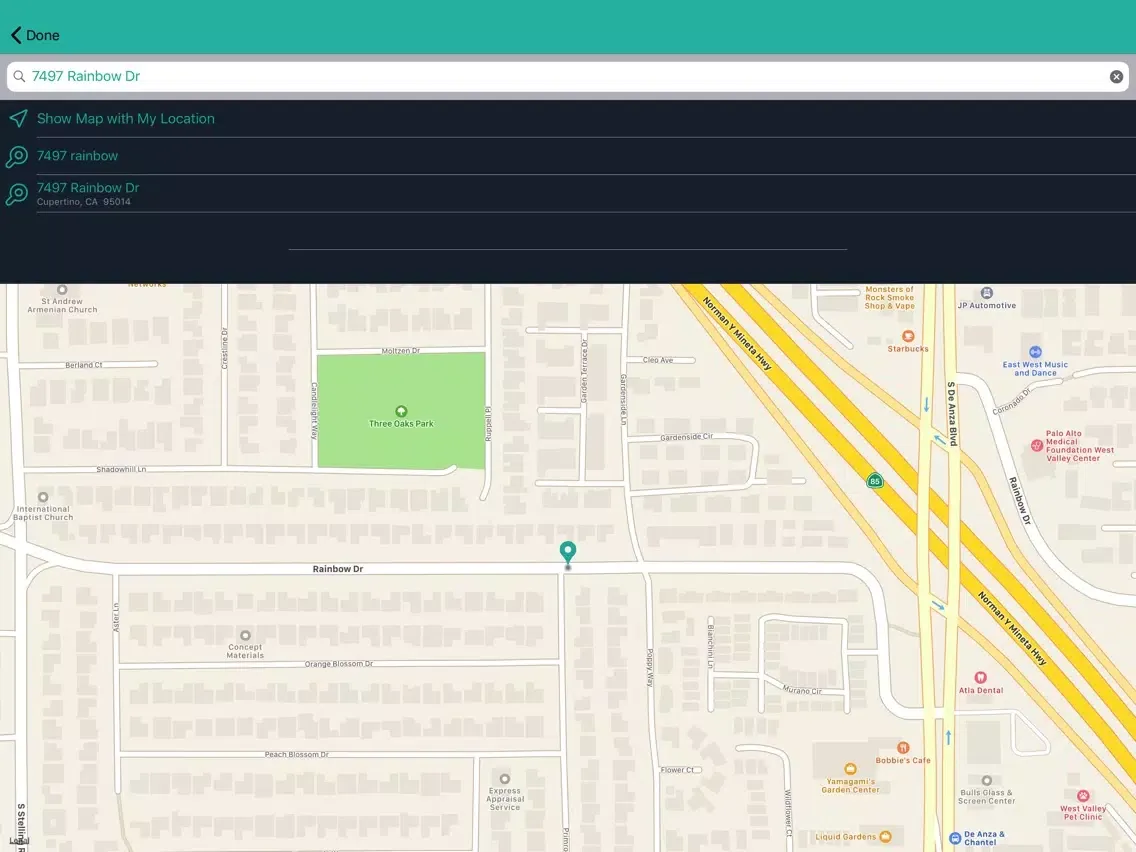Open Palo Alto Medical Foundation marker
1136x852 pixels.
pos(1037,446)
